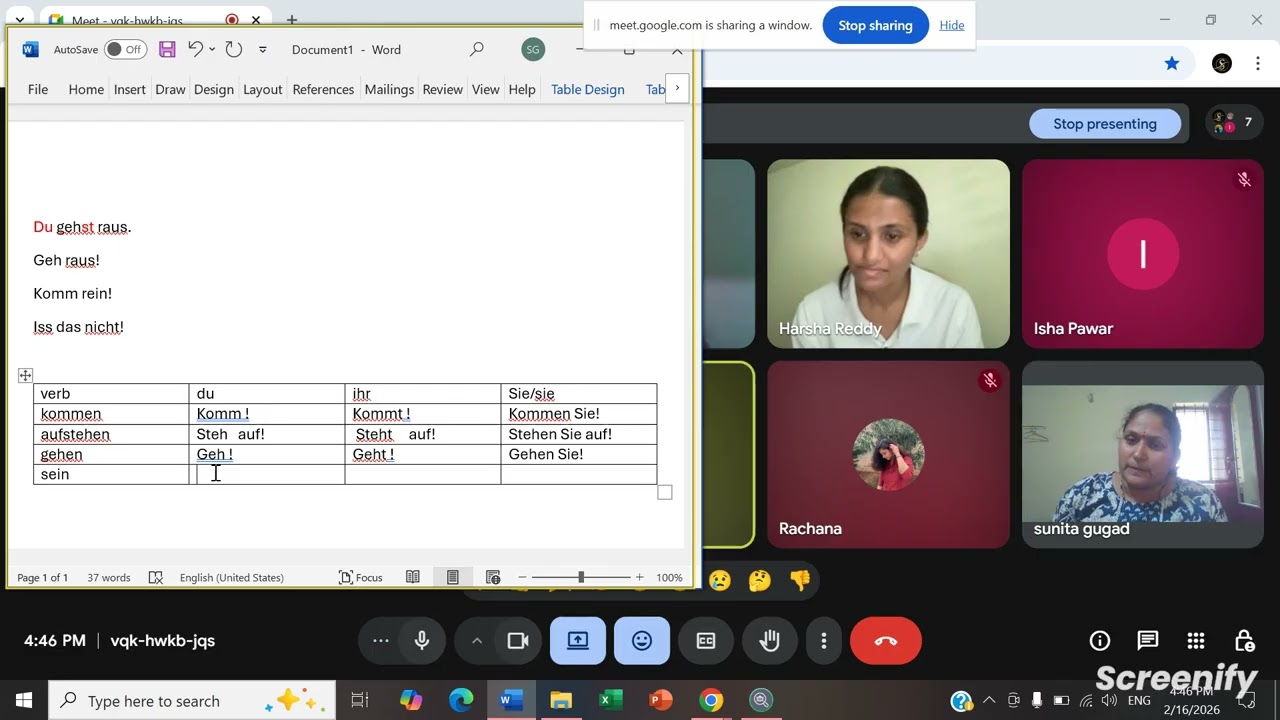Toggle the Meet reactions smiley button
Viewport: 1280px width, 720px height.
point(642,641)
